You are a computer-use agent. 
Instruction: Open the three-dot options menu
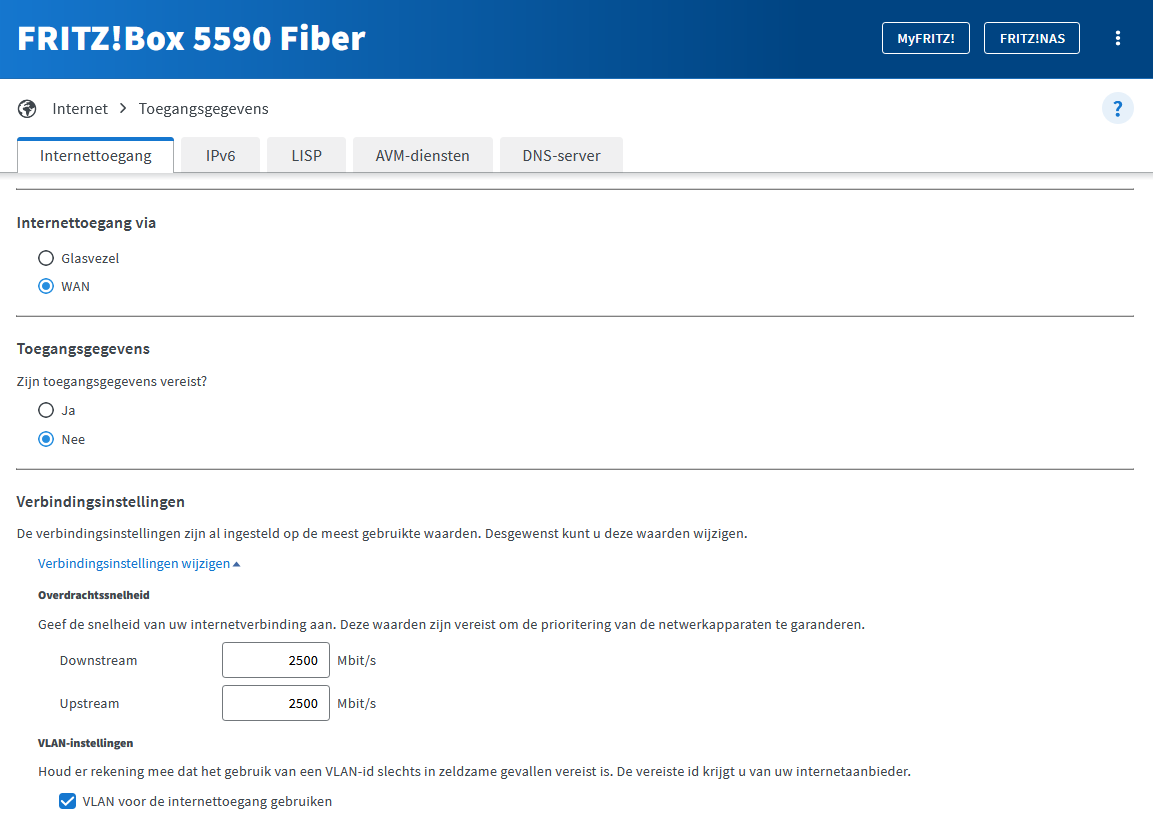tap(1118, 38)
